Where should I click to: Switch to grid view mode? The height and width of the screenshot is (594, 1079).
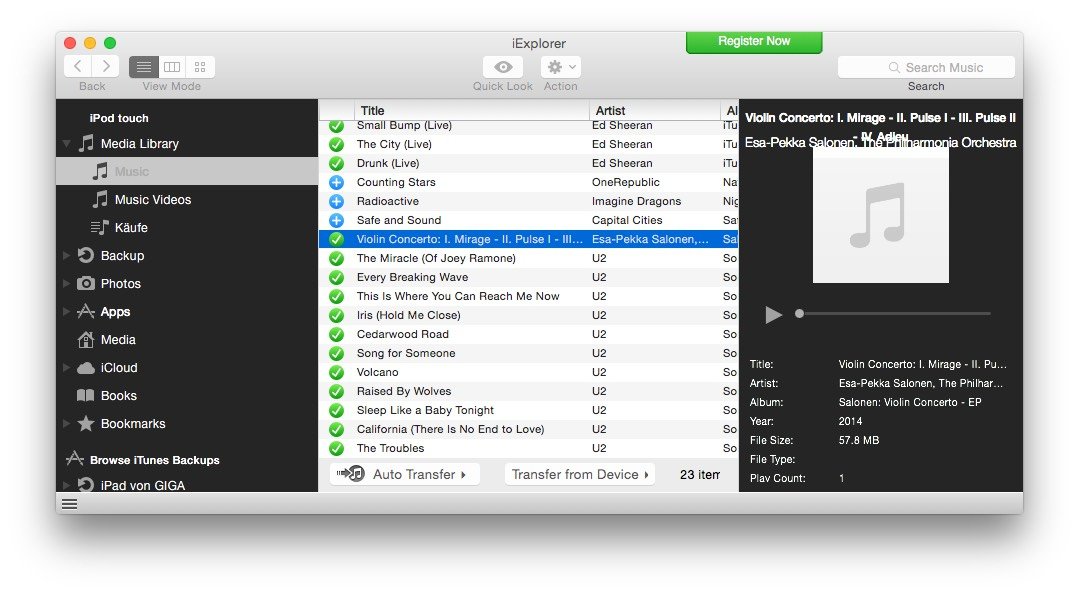199,66
